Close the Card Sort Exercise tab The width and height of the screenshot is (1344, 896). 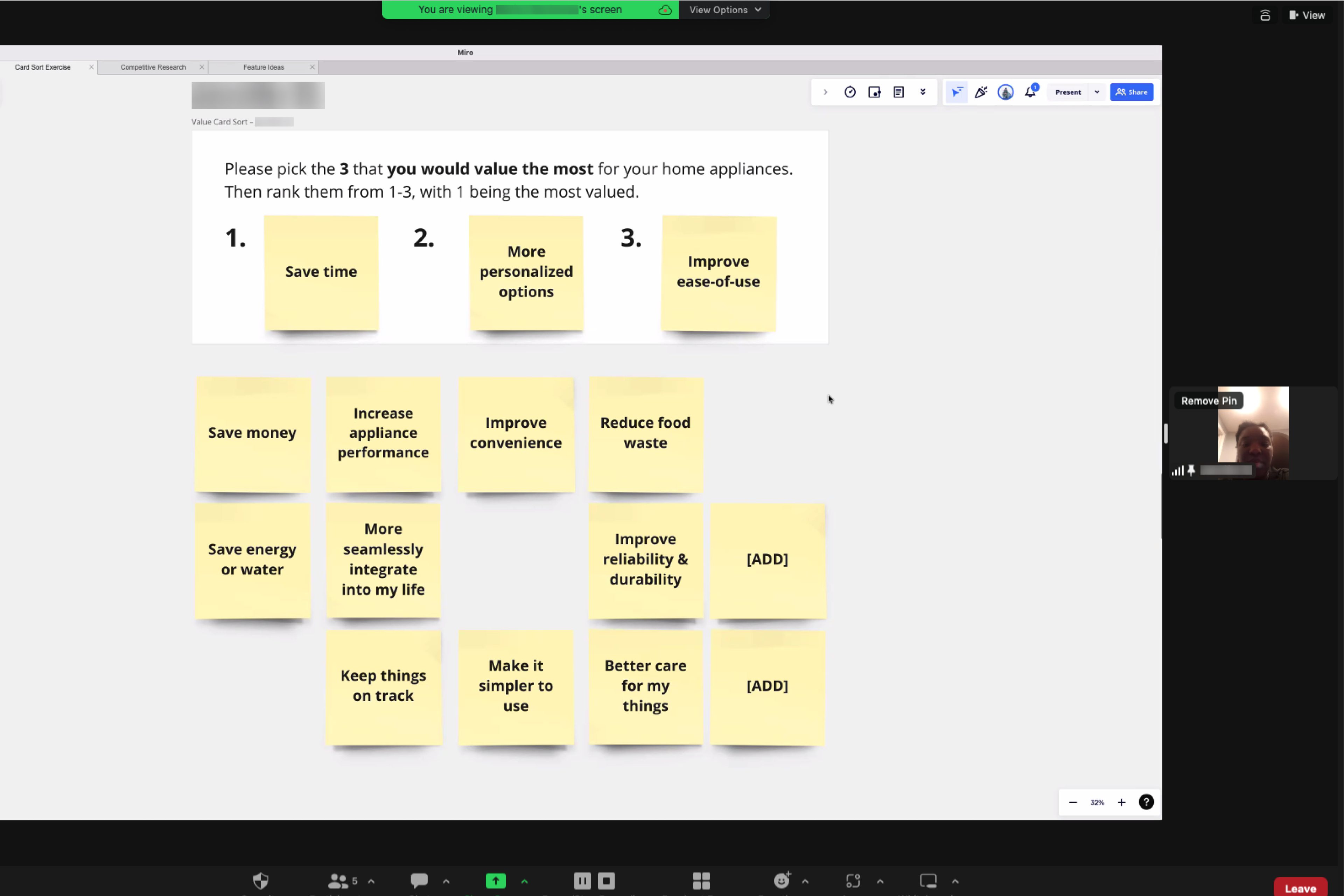point(91,68)
